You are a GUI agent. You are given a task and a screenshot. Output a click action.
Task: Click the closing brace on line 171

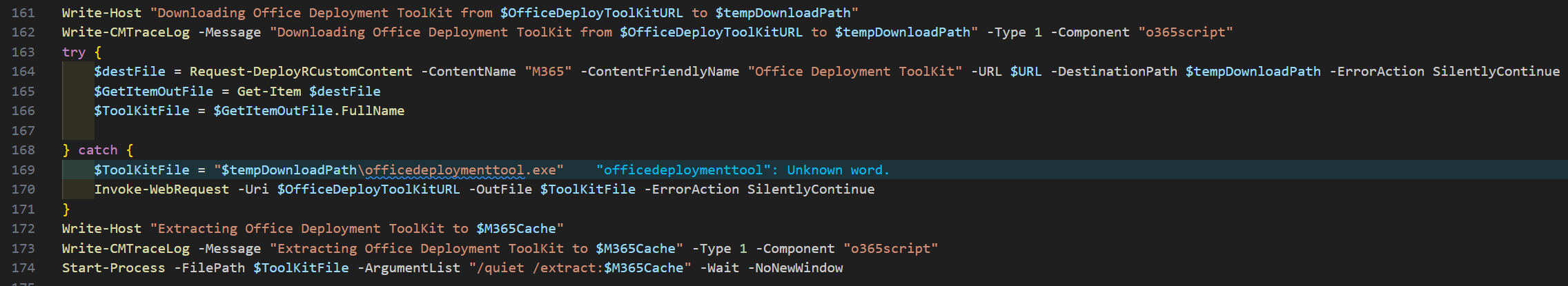point(66,210)
